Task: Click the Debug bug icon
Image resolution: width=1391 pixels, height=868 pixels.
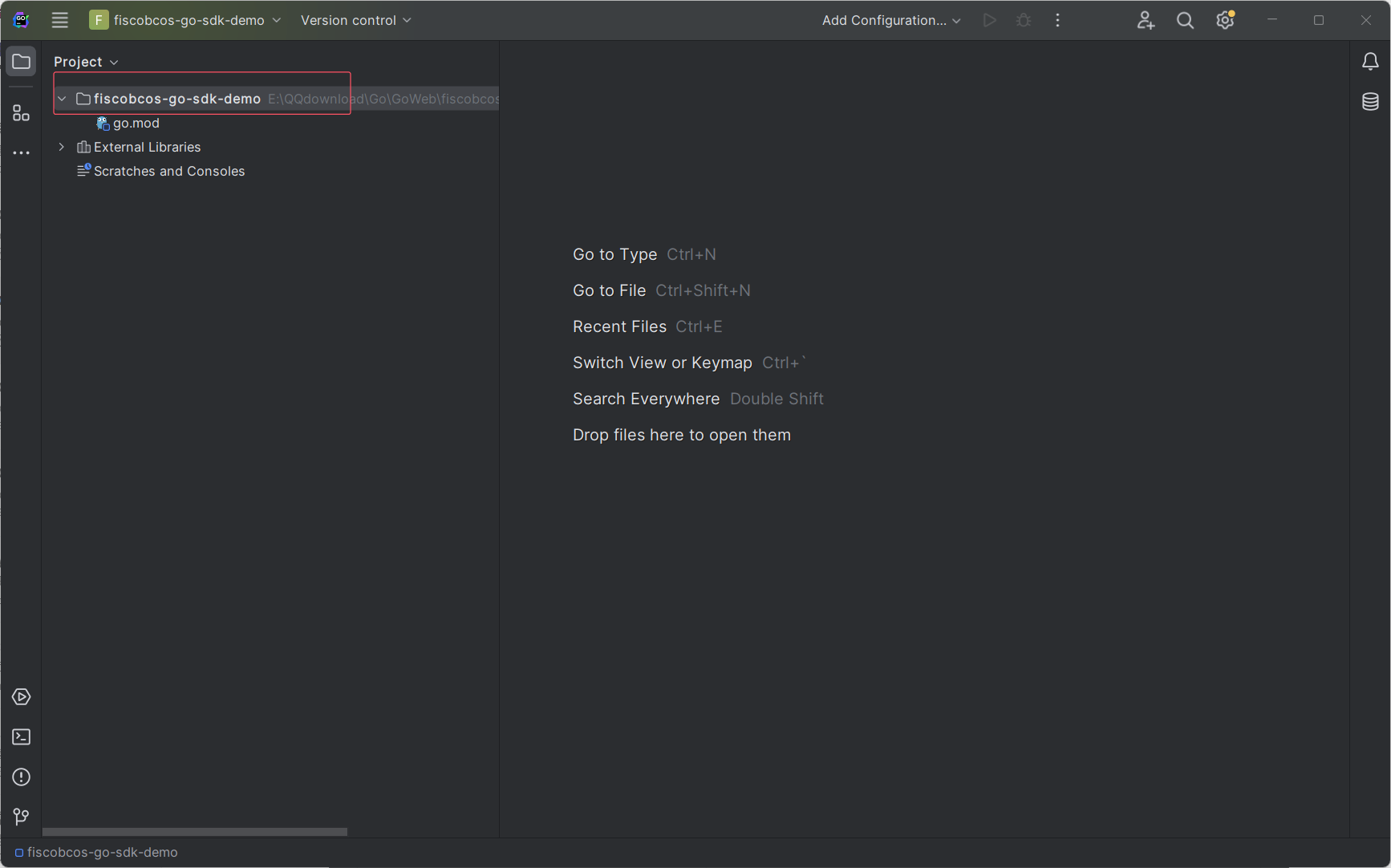Action: [x=1024, y=20]
